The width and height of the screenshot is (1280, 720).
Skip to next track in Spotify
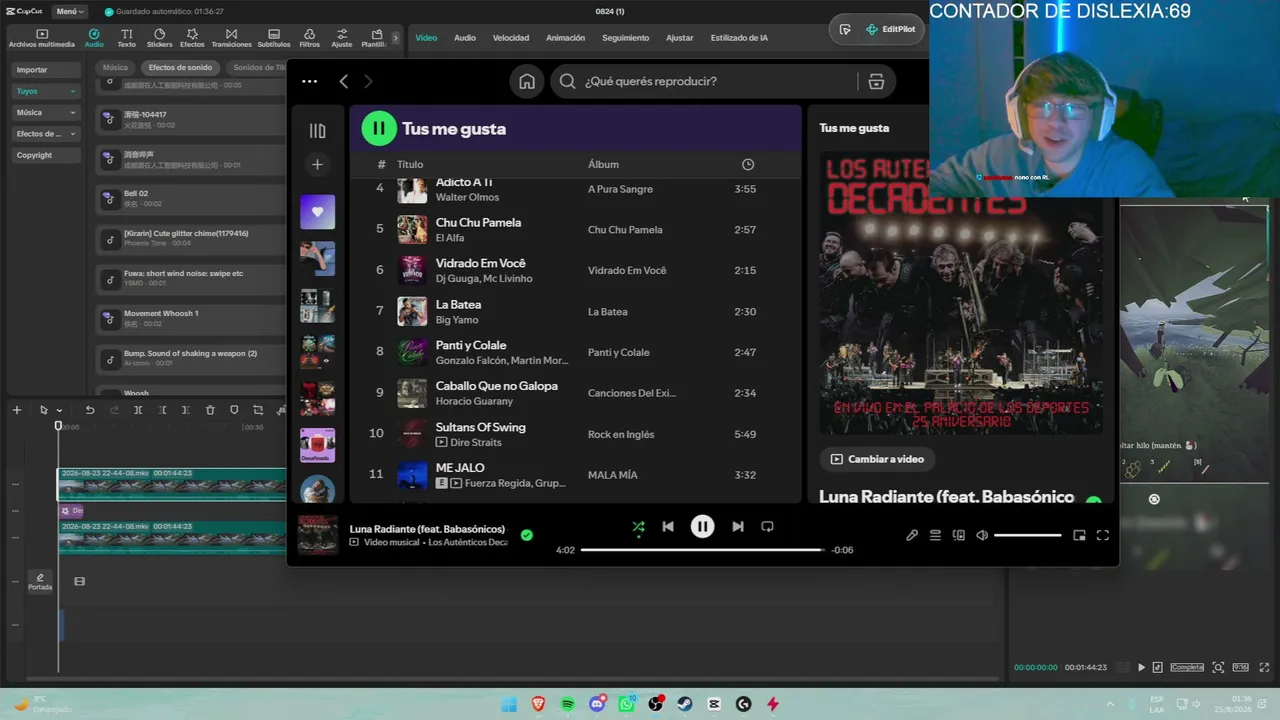click(737, 526)
